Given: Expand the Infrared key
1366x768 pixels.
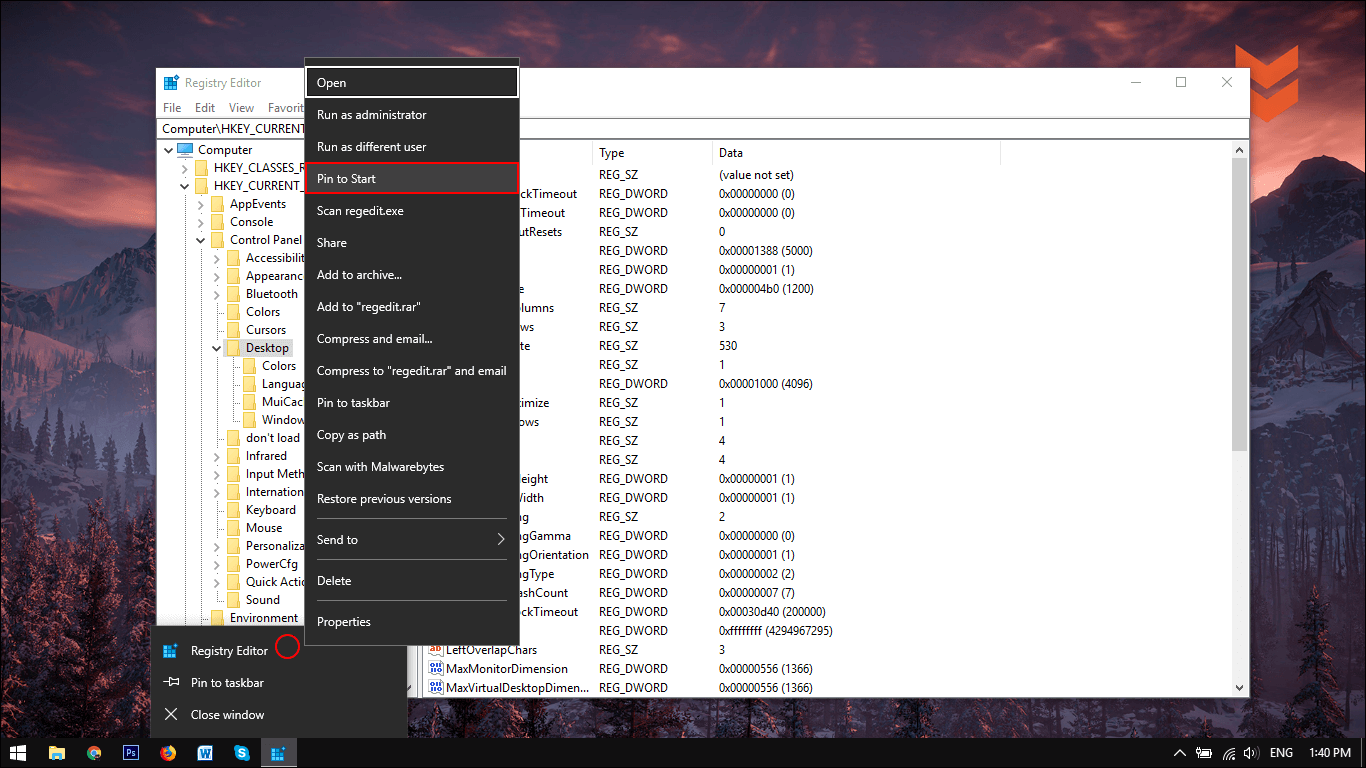Looking at the screenshot, I should [x=217, y=456].
